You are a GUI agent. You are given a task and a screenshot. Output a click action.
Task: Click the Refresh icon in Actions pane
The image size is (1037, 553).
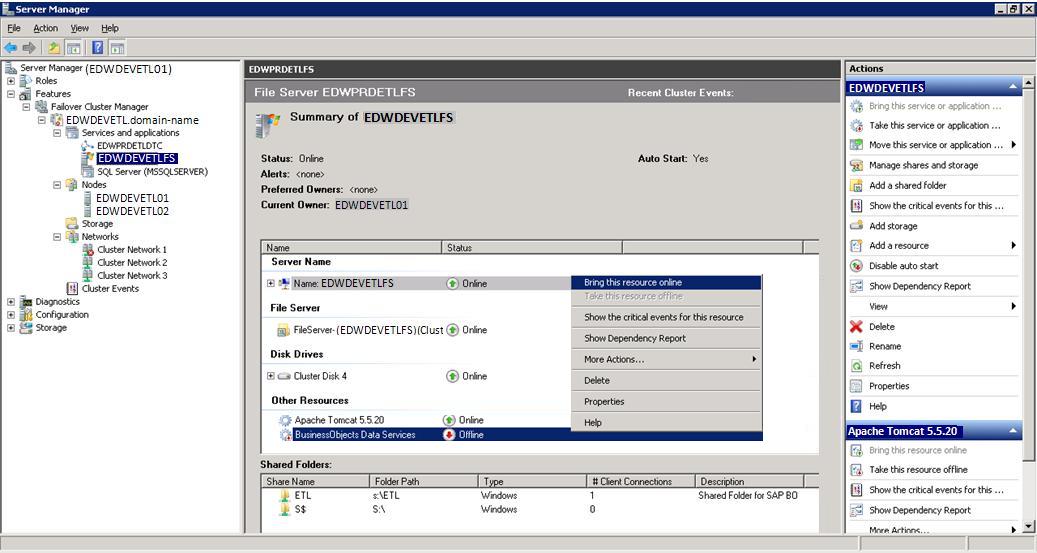coord(856,365)
